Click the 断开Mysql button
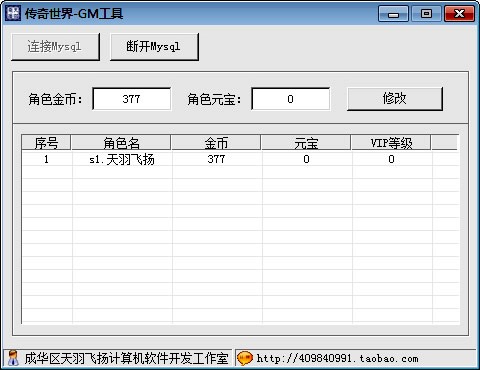The height and width of the screenshot is (370, 480). point(154,47)
